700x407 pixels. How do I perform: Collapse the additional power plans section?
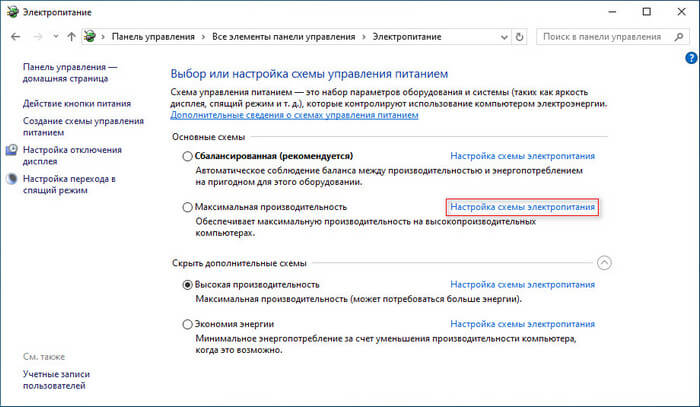tap(603, 262)
